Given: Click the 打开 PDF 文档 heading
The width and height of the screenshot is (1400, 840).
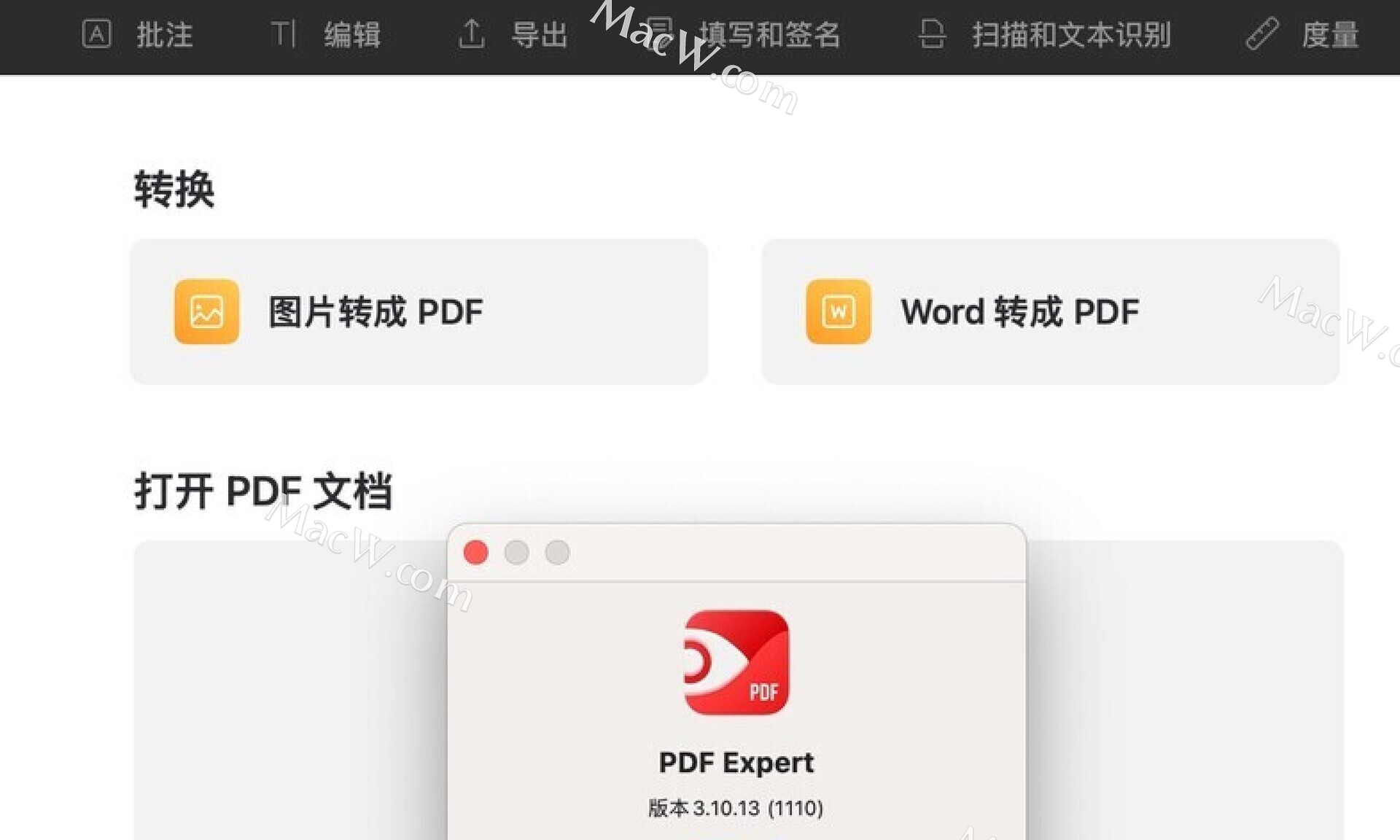Looking at the screenshot, I should point(264,491).
